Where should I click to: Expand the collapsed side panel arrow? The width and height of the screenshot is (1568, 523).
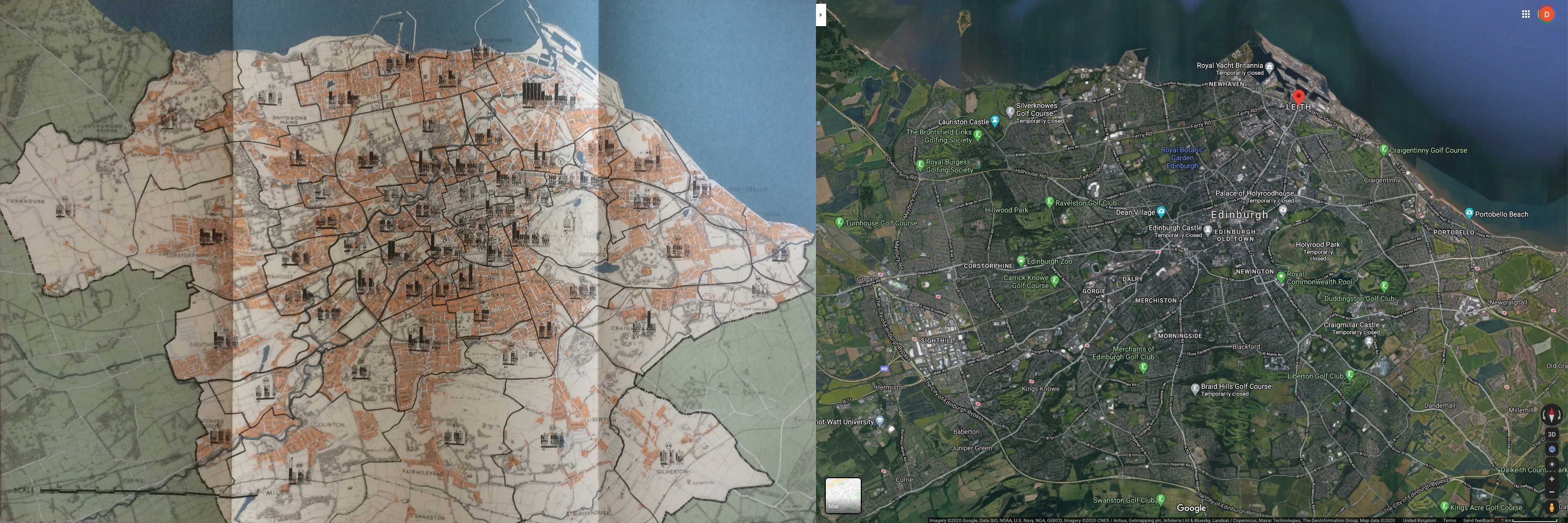(821, 14)
